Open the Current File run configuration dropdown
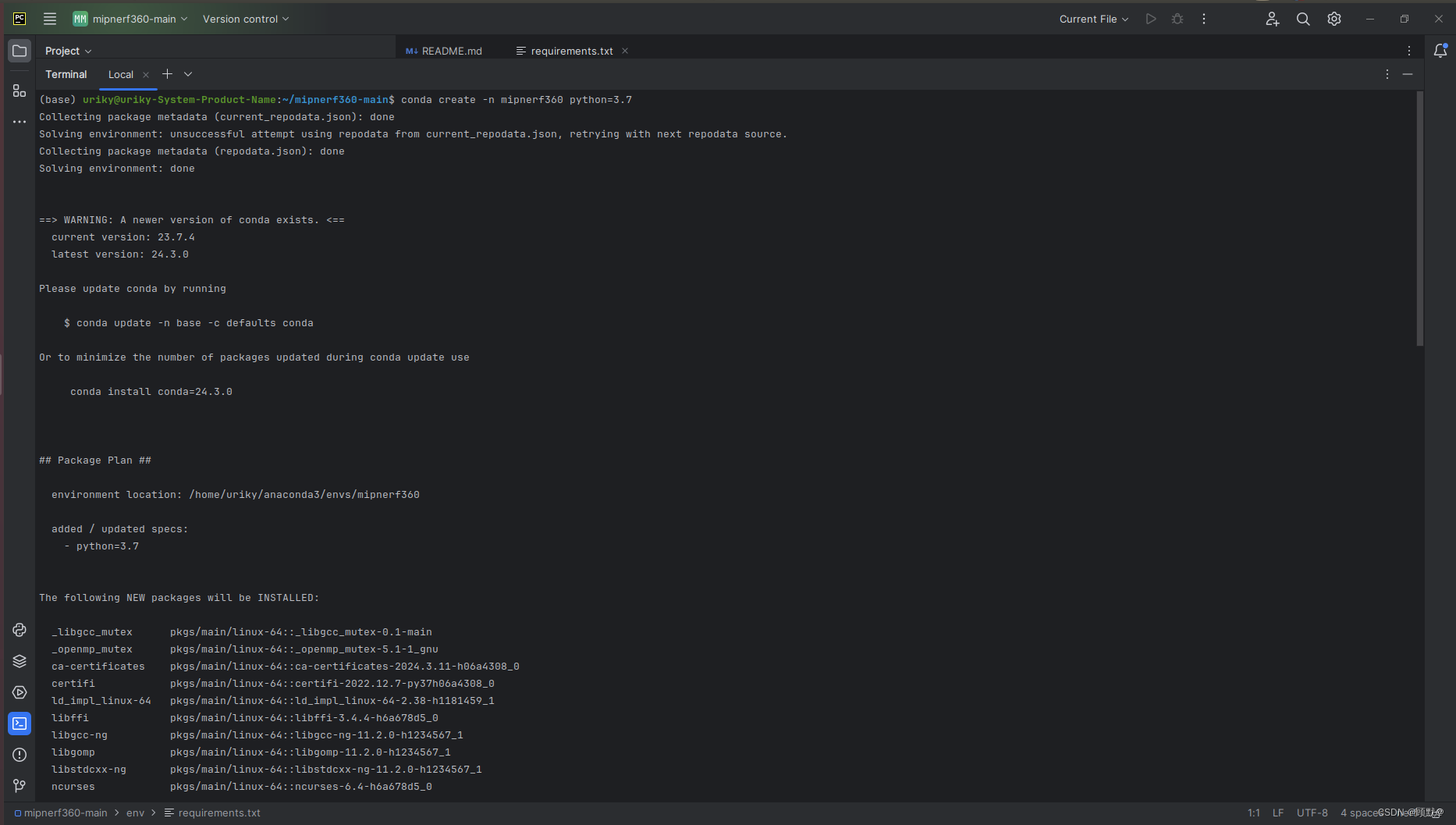The height and width of the screenshot is (825, 1456). pos(1092,18)
